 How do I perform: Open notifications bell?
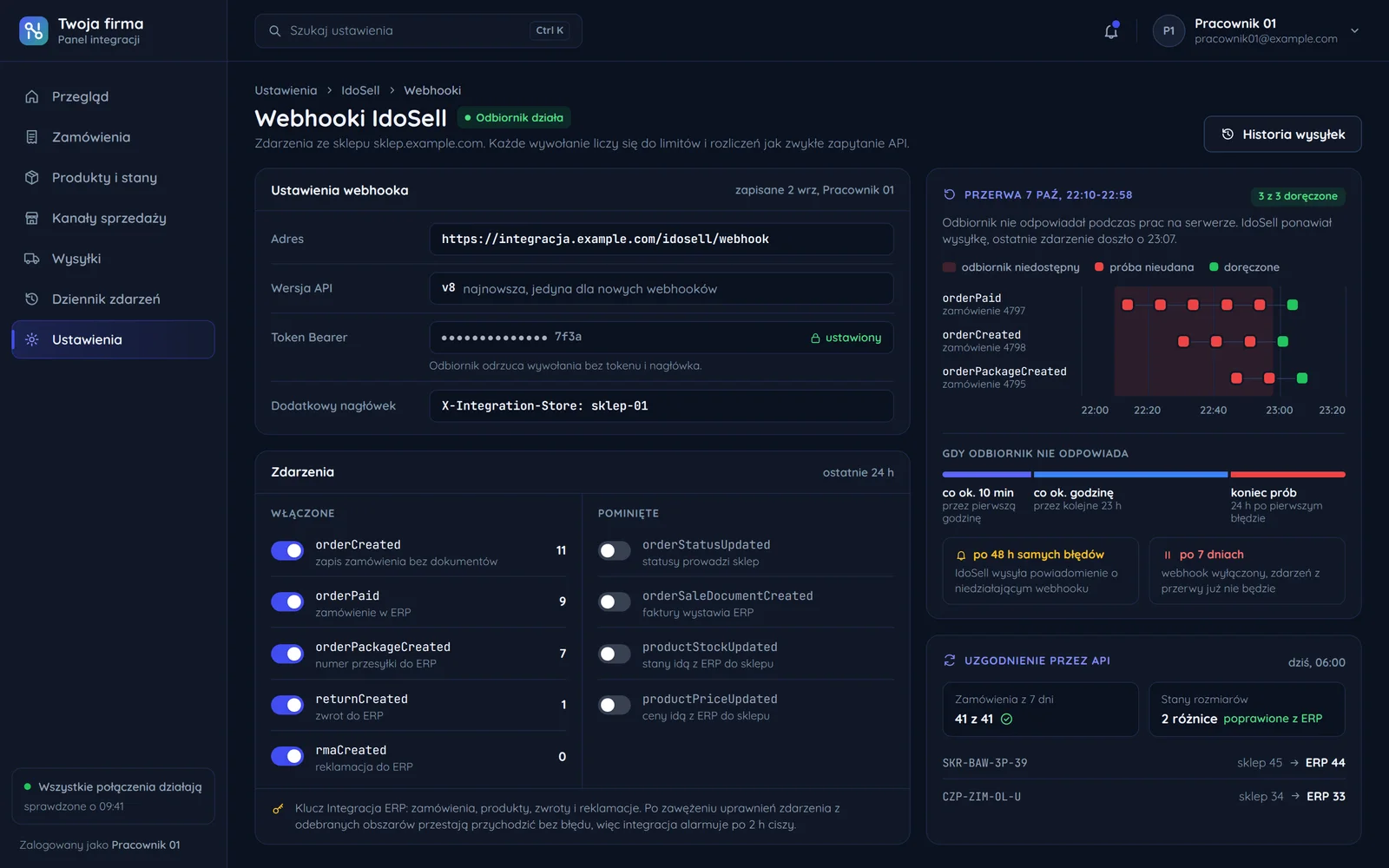tap(1111, 31)
